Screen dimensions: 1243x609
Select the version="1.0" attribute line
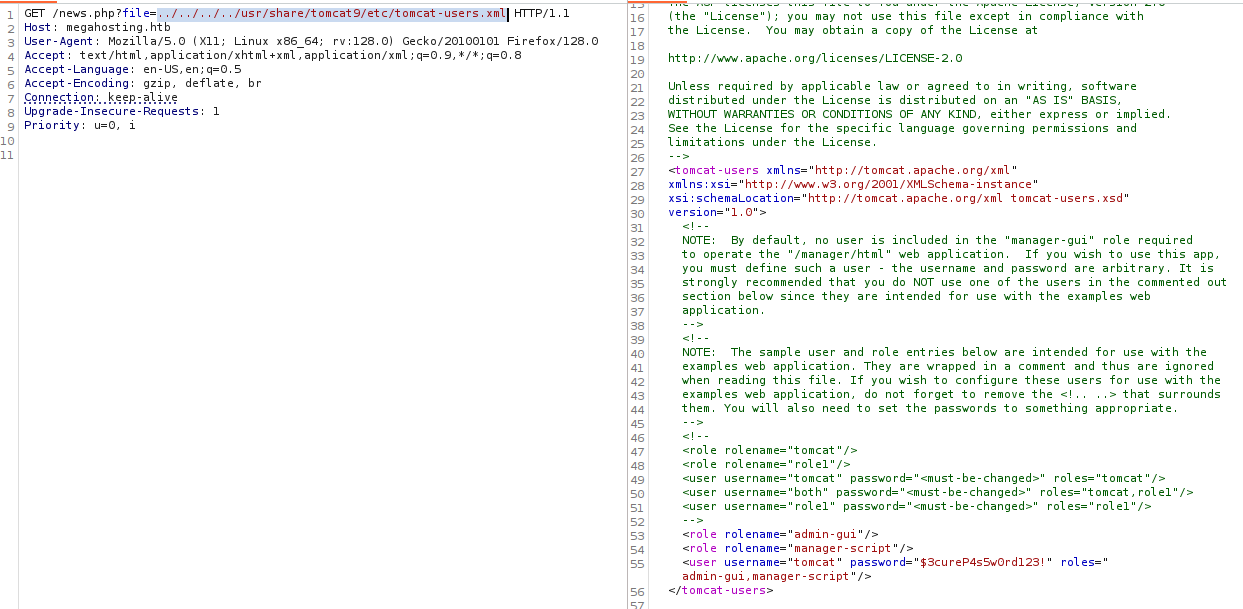pos(717,212)
